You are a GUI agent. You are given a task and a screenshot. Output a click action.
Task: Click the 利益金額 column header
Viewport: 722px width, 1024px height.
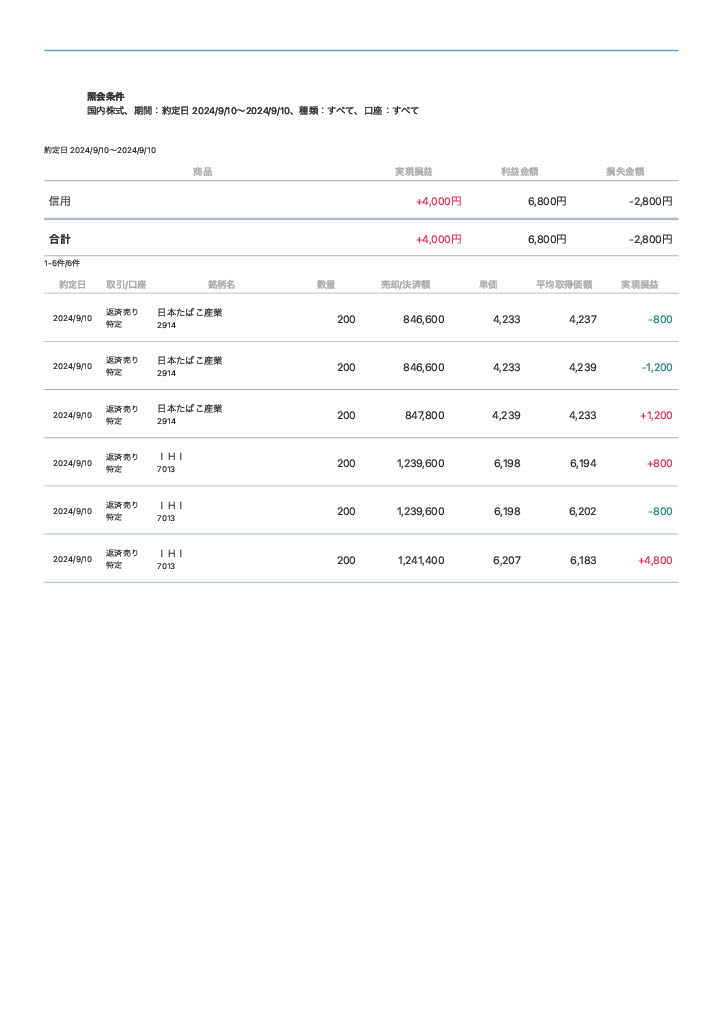click(520, 172)
